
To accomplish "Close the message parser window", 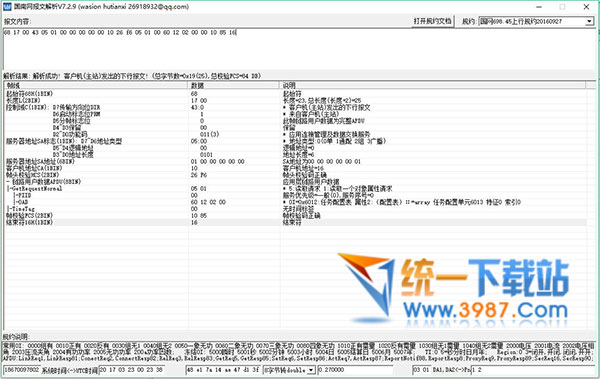I will tap(586, 7).
